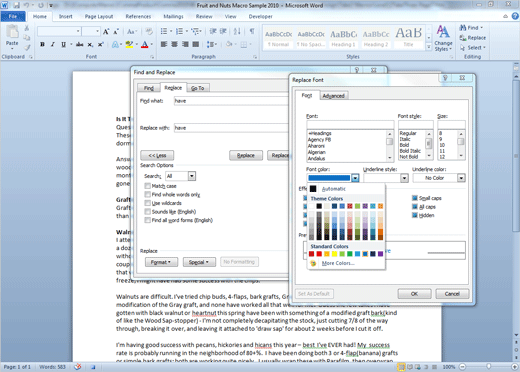Image resolution: width=520 pixels, height=372 pixels.
Task: Open the Special button menu
Action: tap(199, 262)
